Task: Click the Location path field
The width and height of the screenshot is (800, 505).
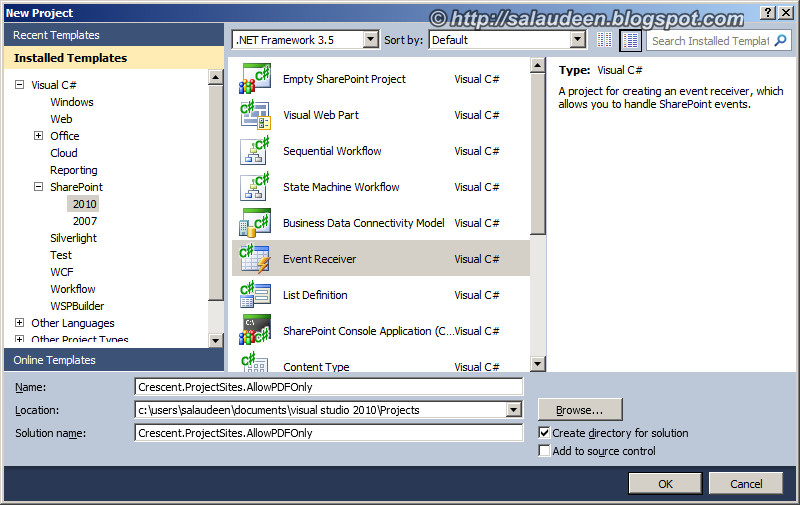Action: (x=321, y=410)
